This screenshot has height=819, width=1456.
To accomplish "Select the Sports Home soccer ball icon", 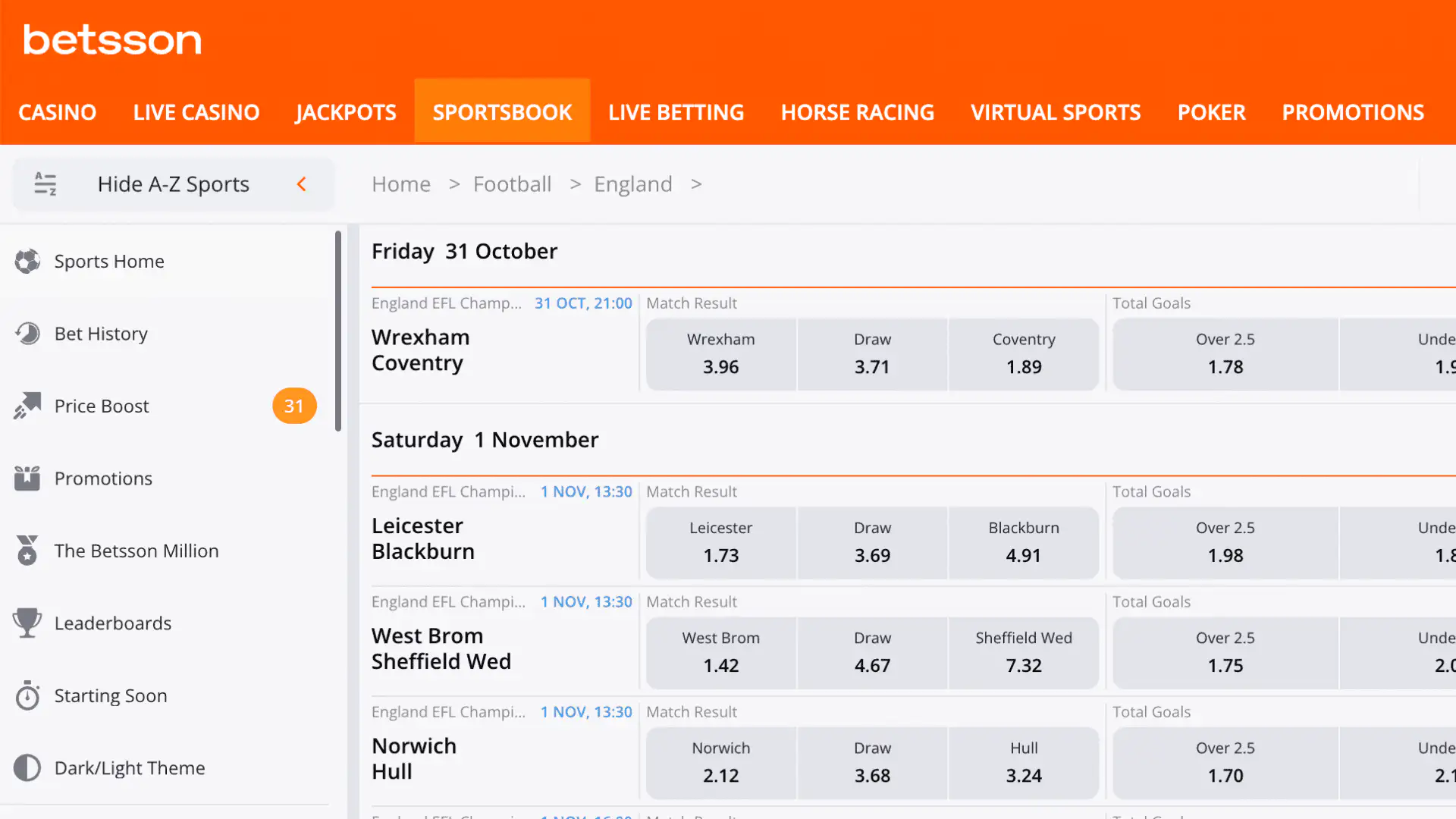I will click(27, 261).
